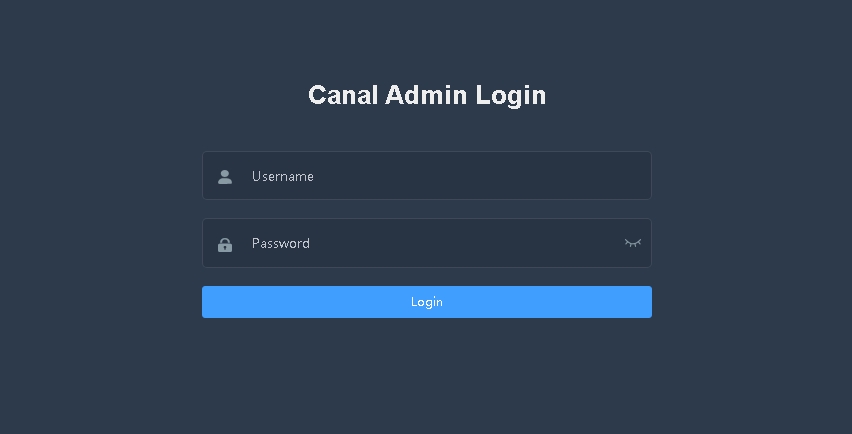This screenshot has height=434, width=852.
Task: Click the Password placeholder text
Action: click(281, 243)
